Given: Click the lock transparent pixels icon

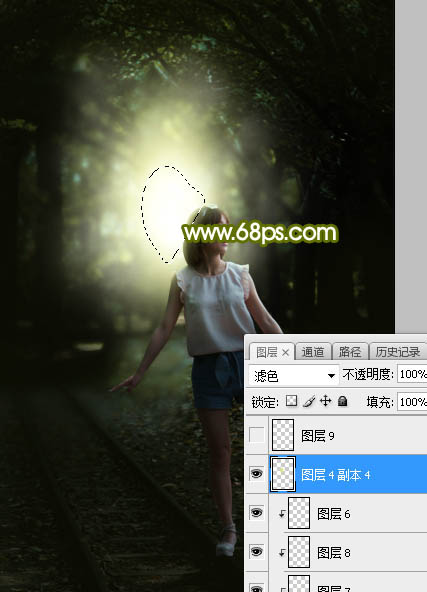Looking at the screenshot, I should click(x=291, y=401).
